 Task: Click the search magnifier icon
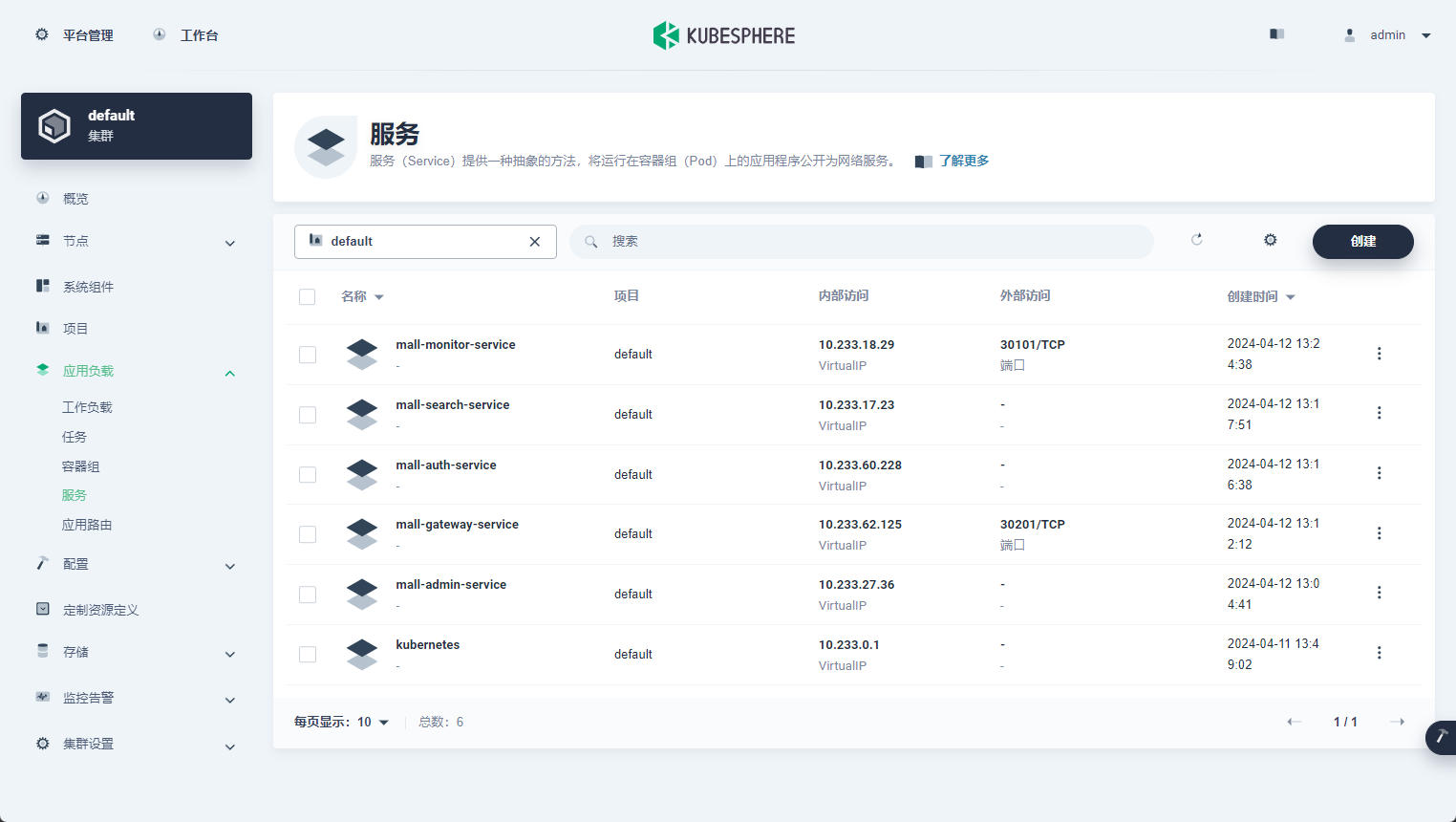click(591, 242)
